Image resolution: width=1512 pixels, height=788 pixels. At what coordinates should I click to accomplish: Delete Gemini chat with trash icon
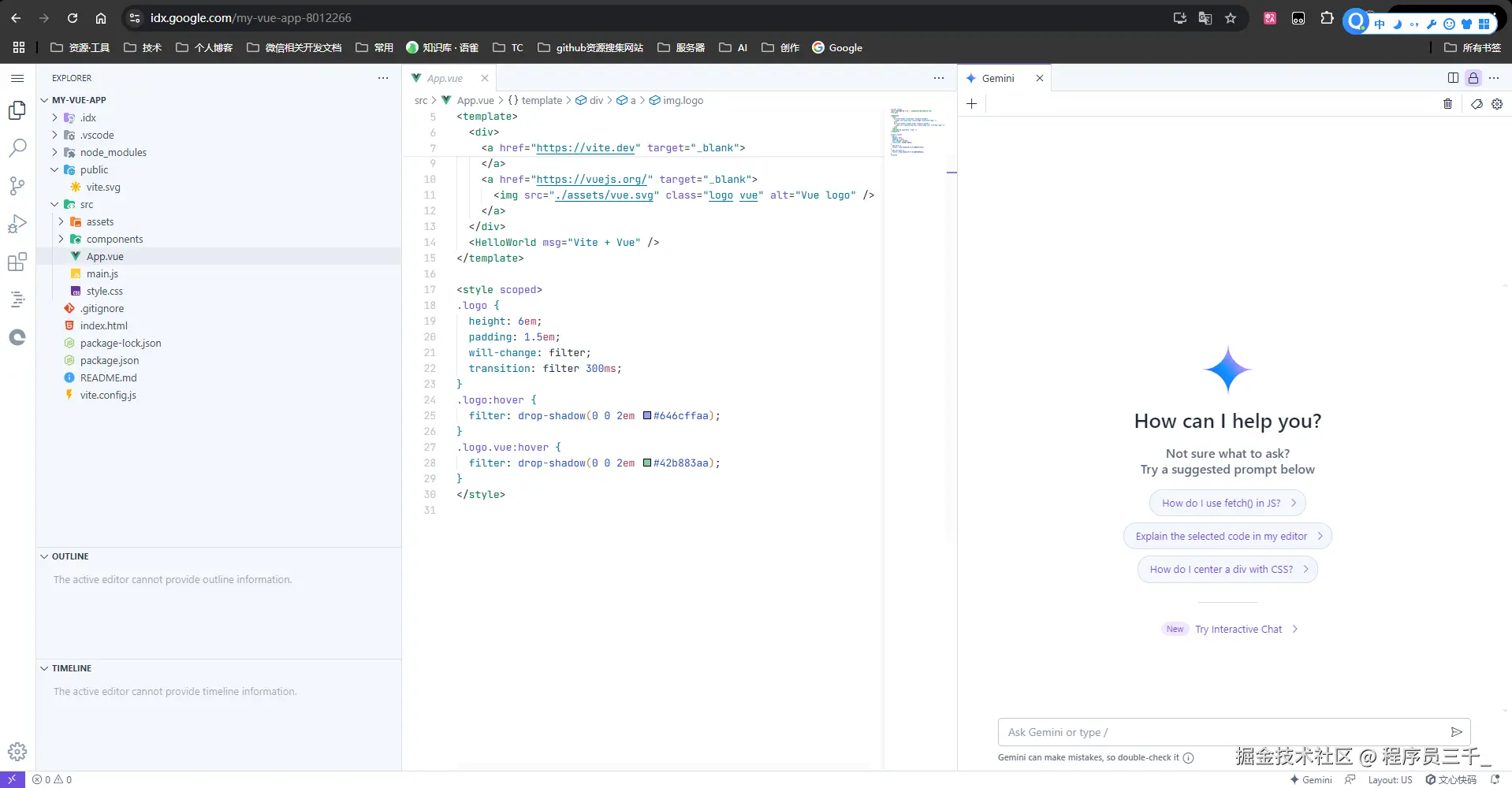pos(1447,104)
